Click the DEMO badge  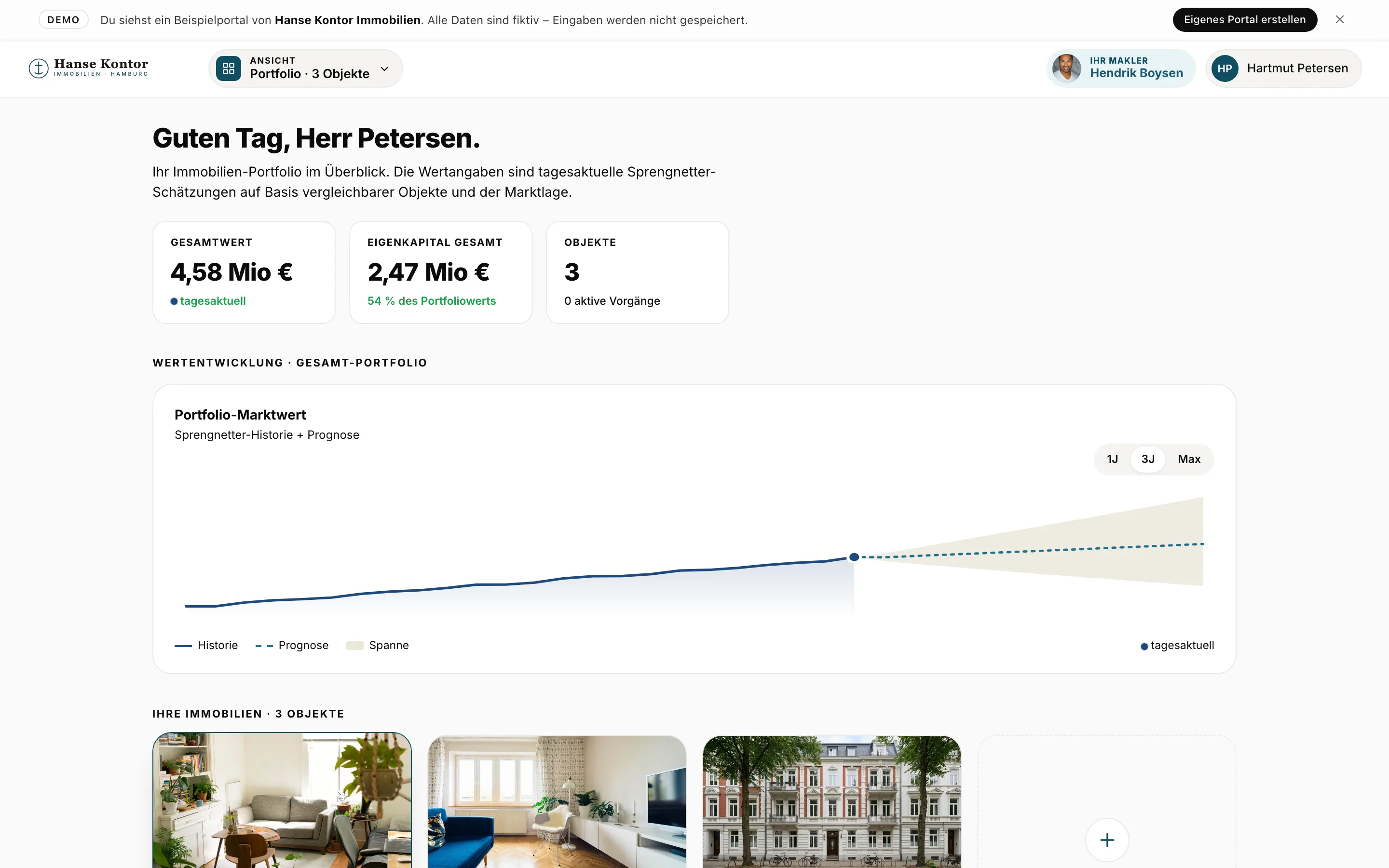(x=63, y=19)
